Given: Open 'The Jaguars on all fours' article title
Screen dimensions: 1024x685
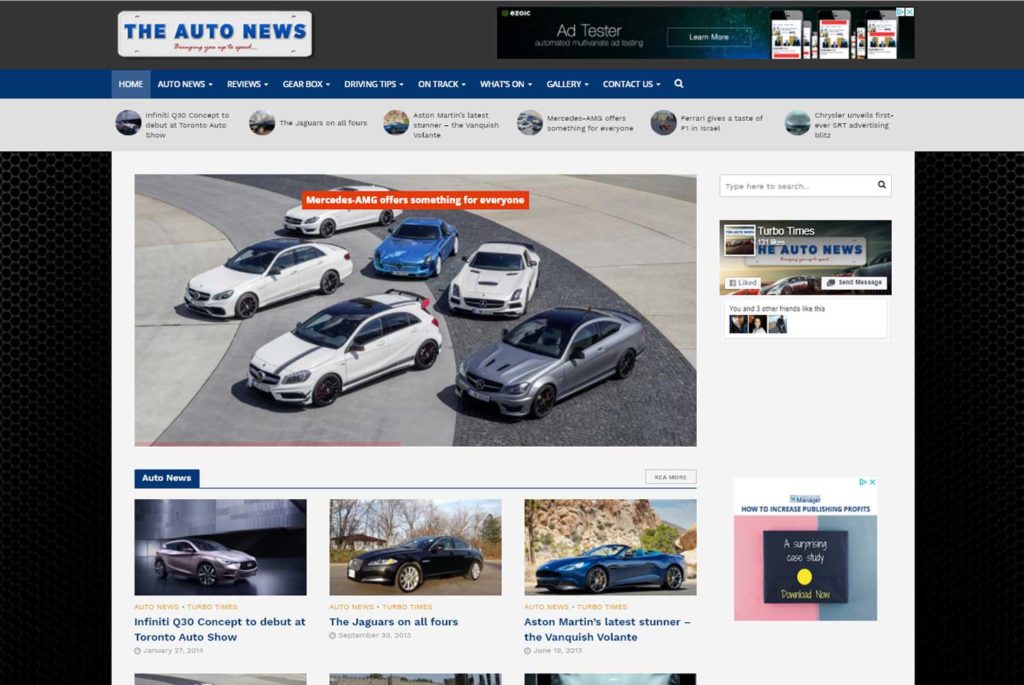Looking at the screenshot, I should tap(393, 621).
